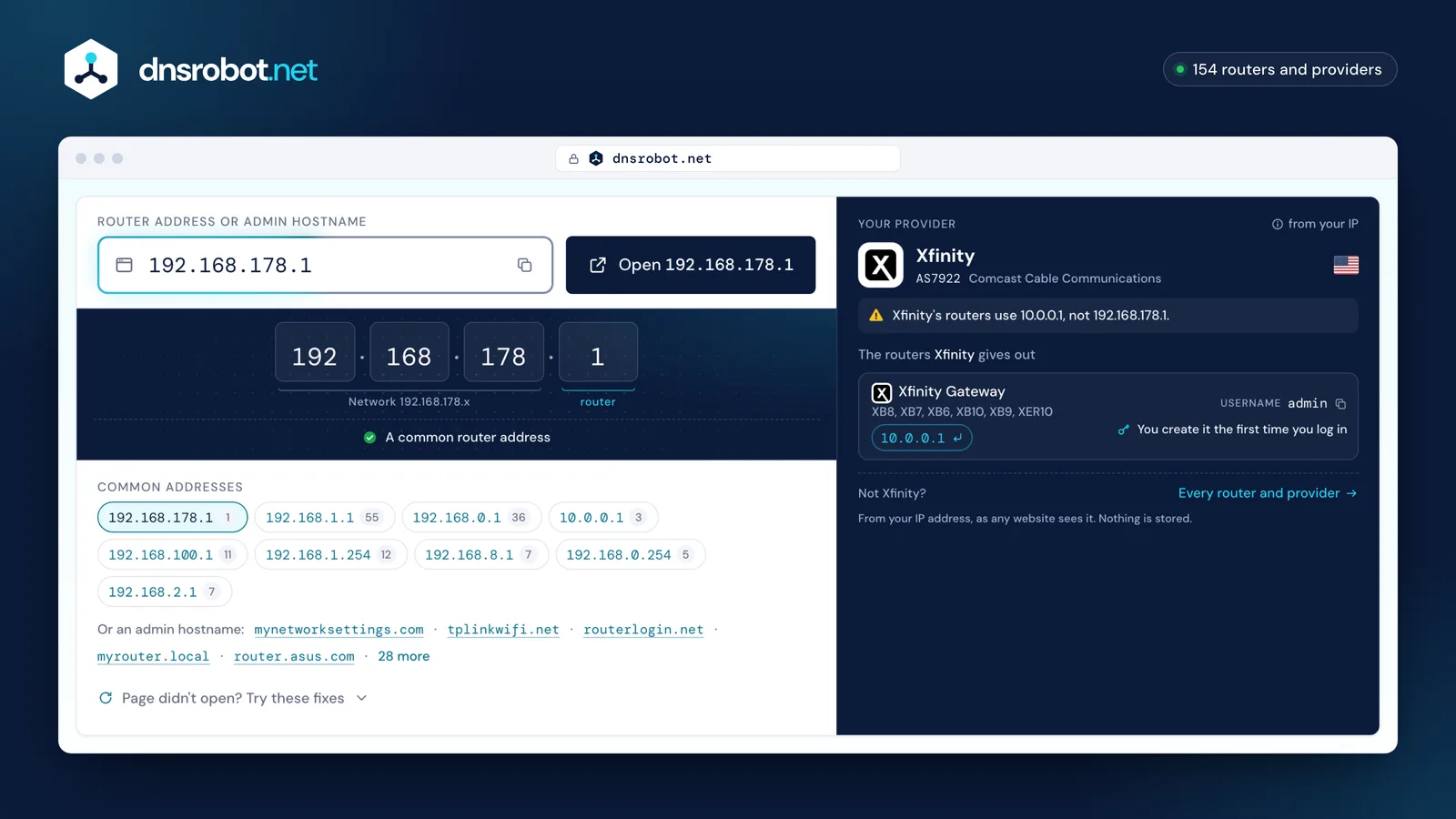The height and width of the screenshot is (819, 1456).
Task: Select the 192.168.1.1 address chip
Action: pos(324,518)
